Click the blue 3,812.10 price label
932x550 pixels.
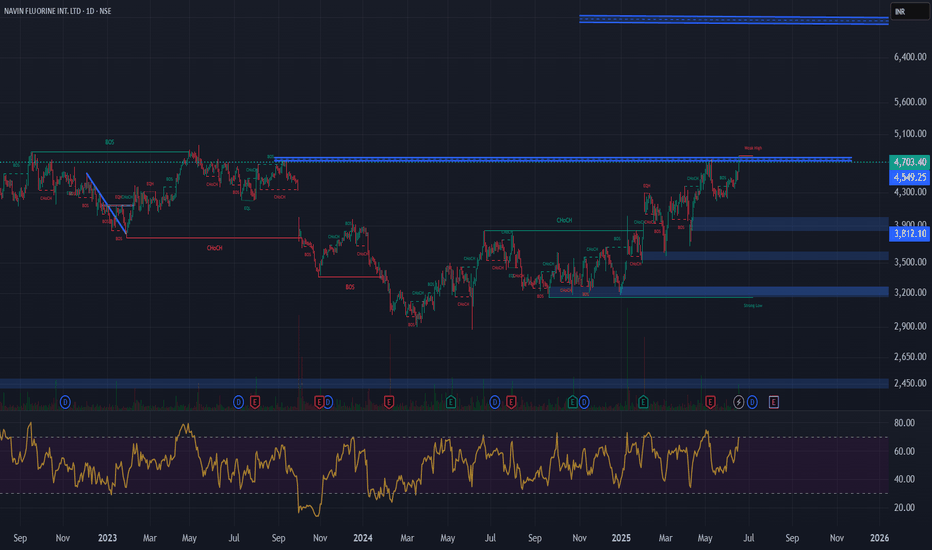(909, 234)
